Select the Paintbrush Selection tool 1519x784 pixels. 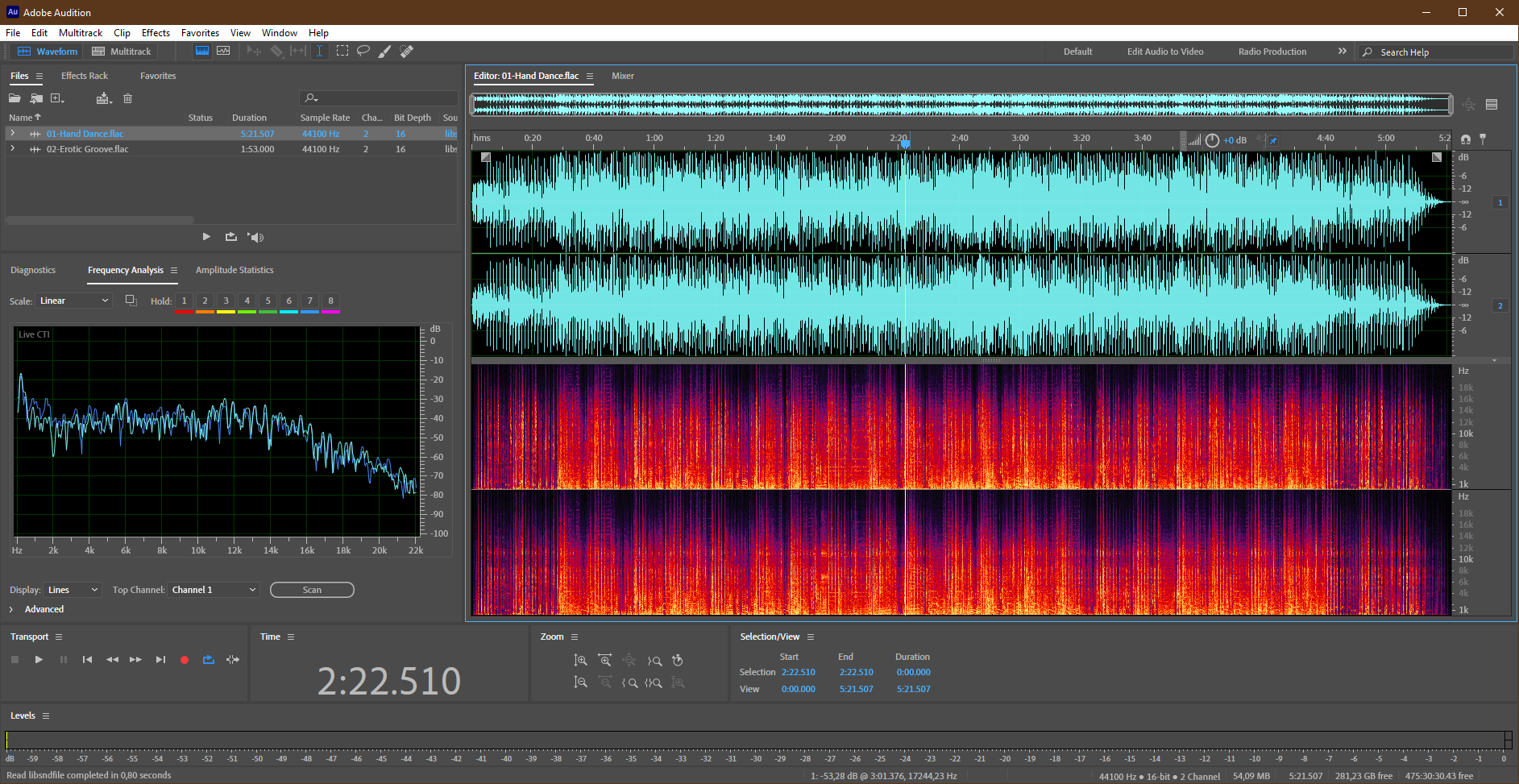point(385,51)
